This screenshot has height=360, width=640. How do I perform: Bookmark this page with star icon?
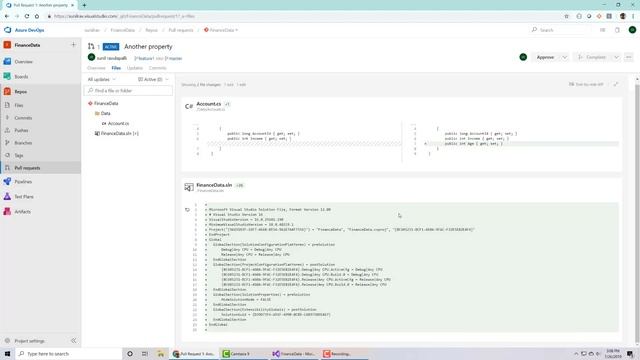(567, 16)
